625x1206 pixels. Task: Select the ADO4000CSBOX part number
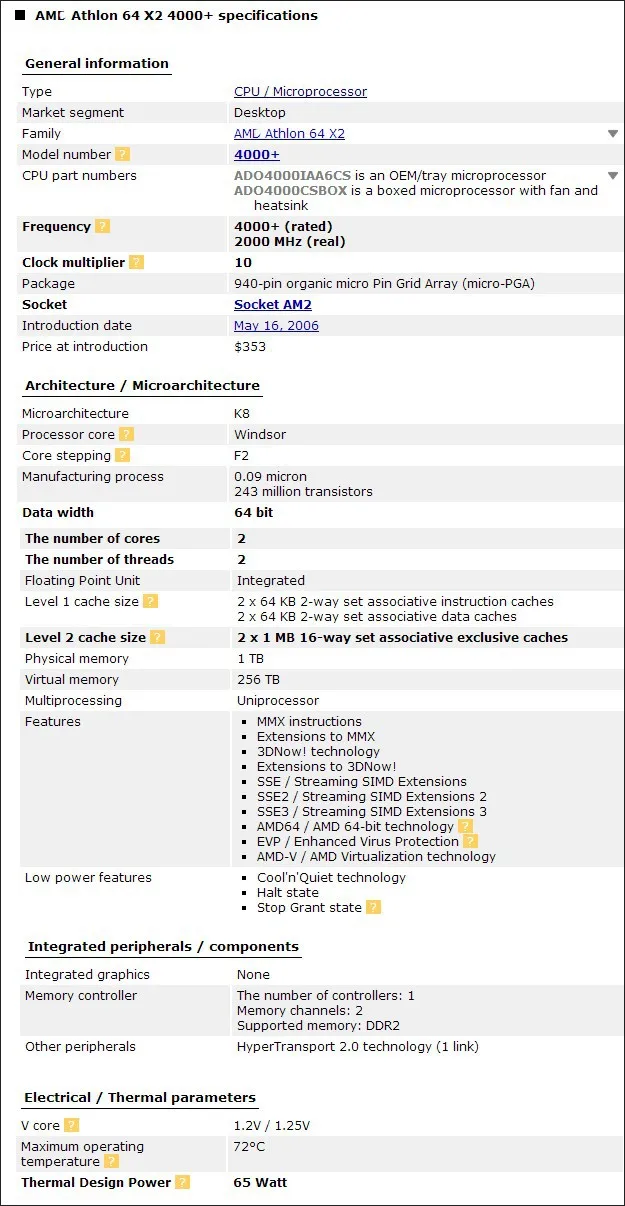click(x=291, y=190)
